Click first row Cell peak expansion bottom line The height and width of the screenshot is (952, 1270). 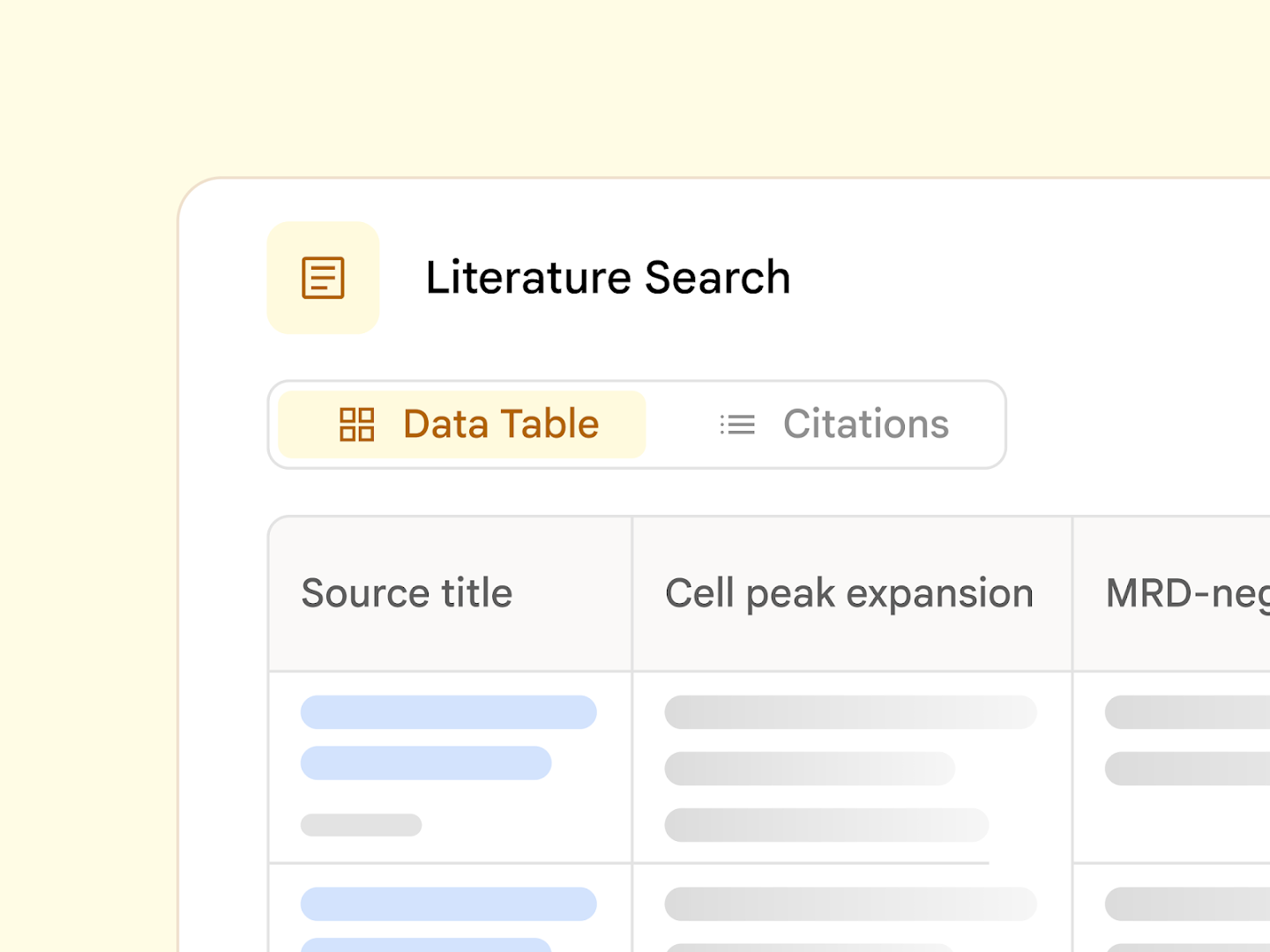click(x=827, y=825)
